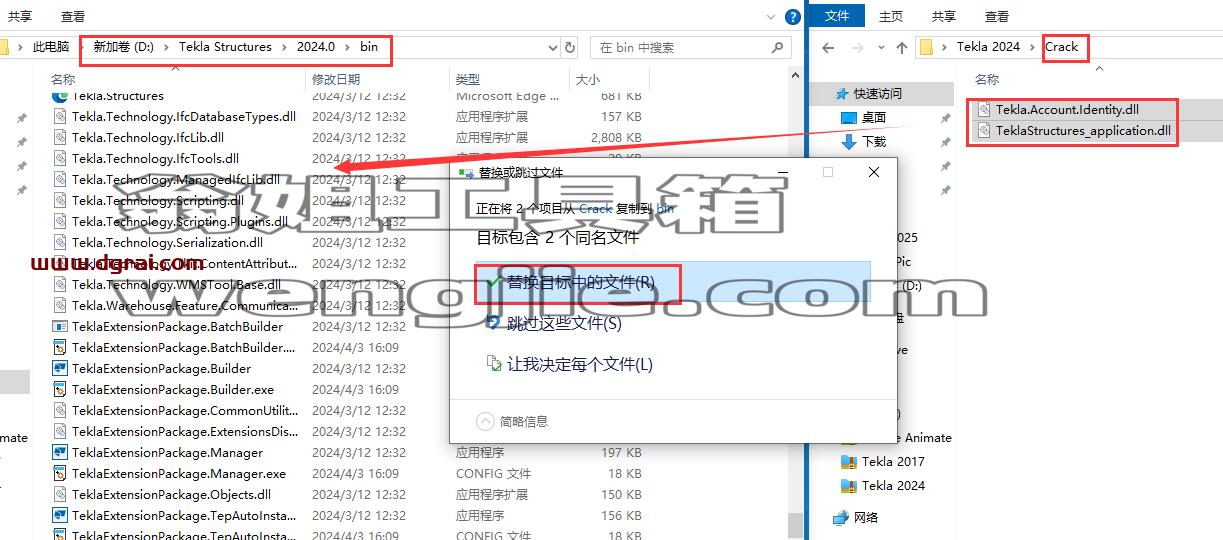
Task: Open the View (查看) ribbon tab in the left window
Action: 72,16
